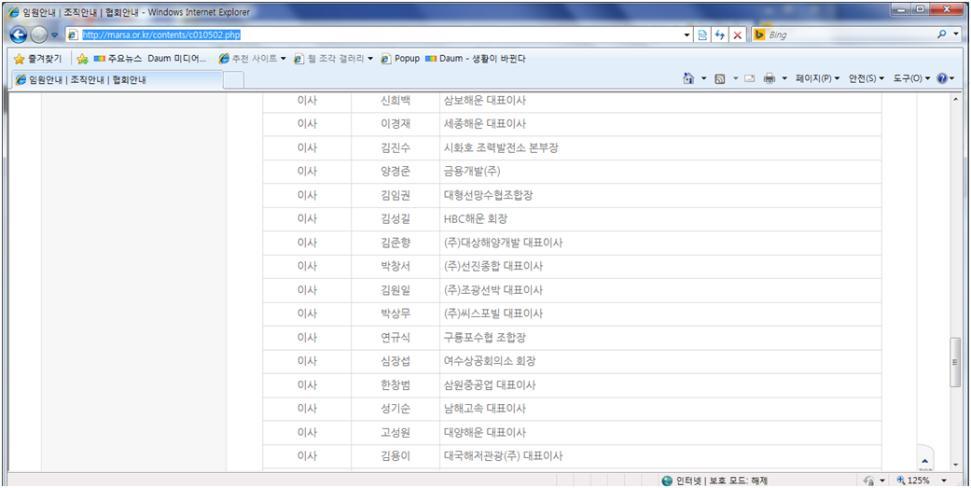Click the Refresh arrows icon
Viewport: 971px width, 488px height.
coord(720,35)
